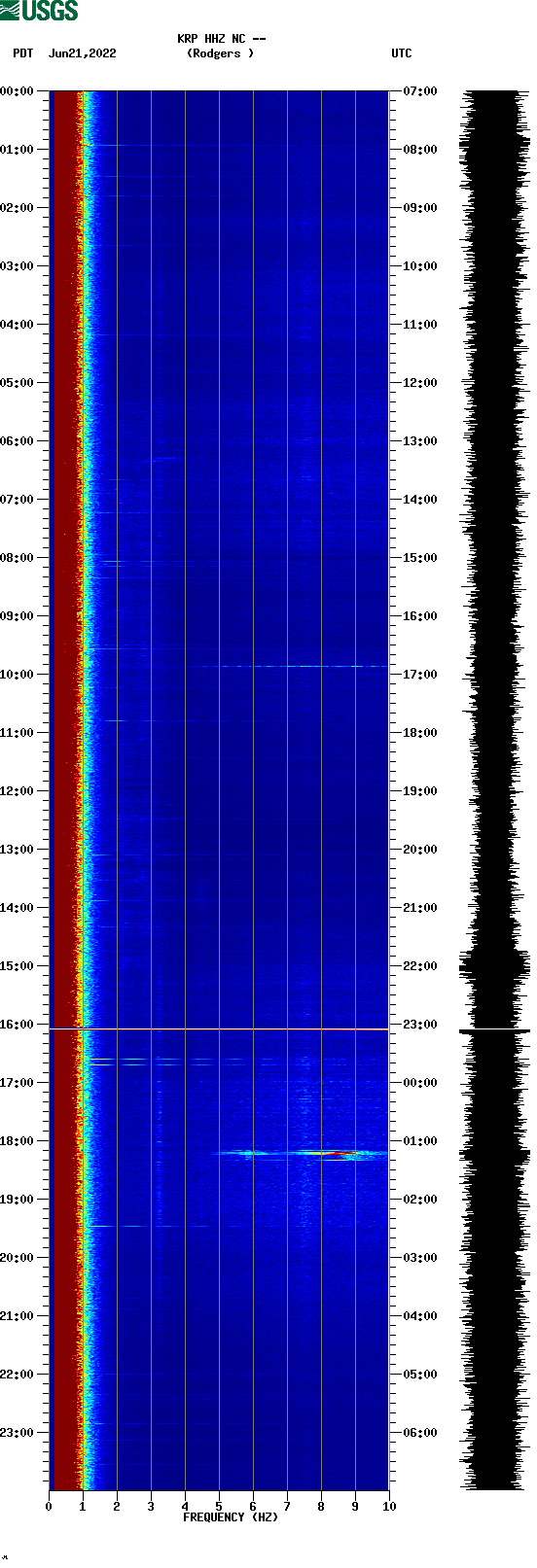Click the PDT time label '16:00'
This screenshot has height=1568, width=537.
(17, 1024)
